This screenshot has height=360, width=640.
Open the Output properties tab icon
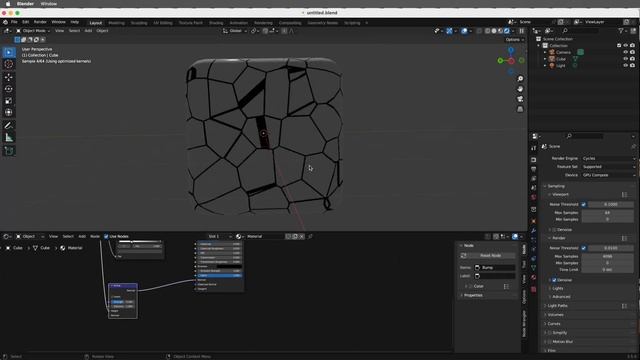533,169
